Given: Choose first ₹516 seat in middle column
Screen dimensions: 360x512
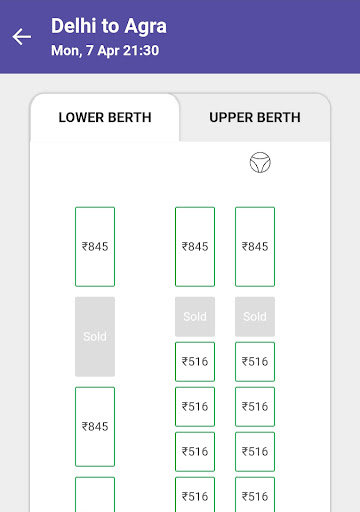Looking at the screenshot, I should [x=195, y=362].
